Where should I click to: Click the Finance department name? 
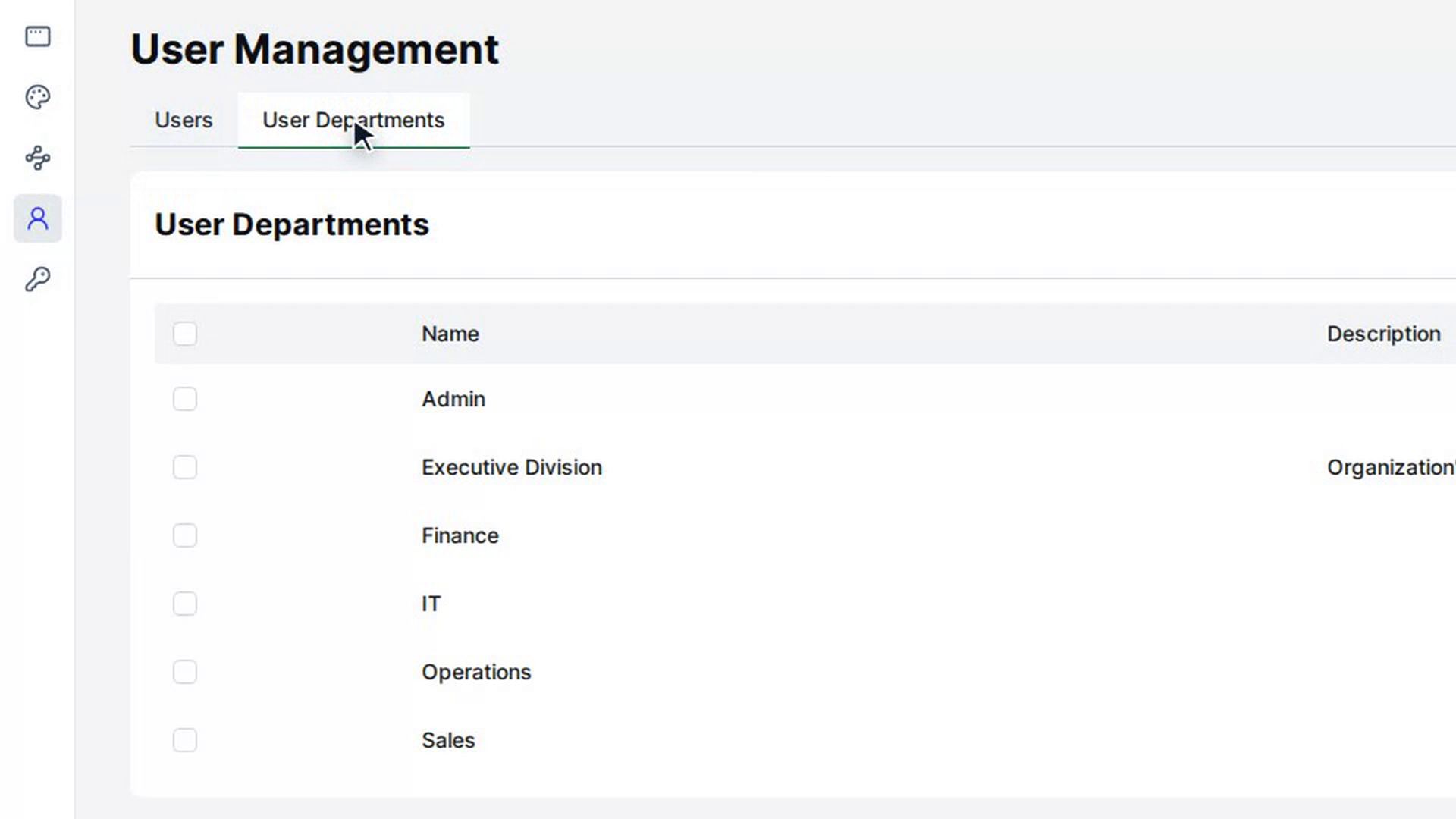tap(460, 535)
